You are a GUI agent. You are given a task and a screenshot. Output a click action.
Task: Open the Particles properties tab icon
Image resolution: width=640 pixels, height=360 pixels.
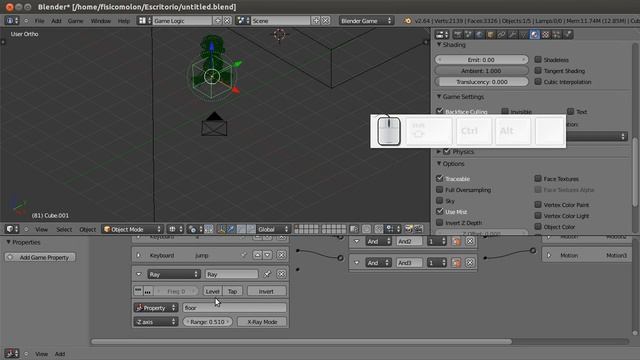point(557,35)
